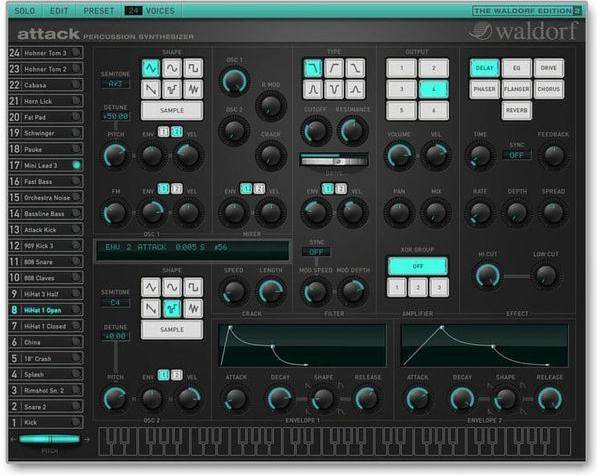The height and width of the screenshot is (475, 597).
Task: Open the PRESET menu
Action: [99, 11]
